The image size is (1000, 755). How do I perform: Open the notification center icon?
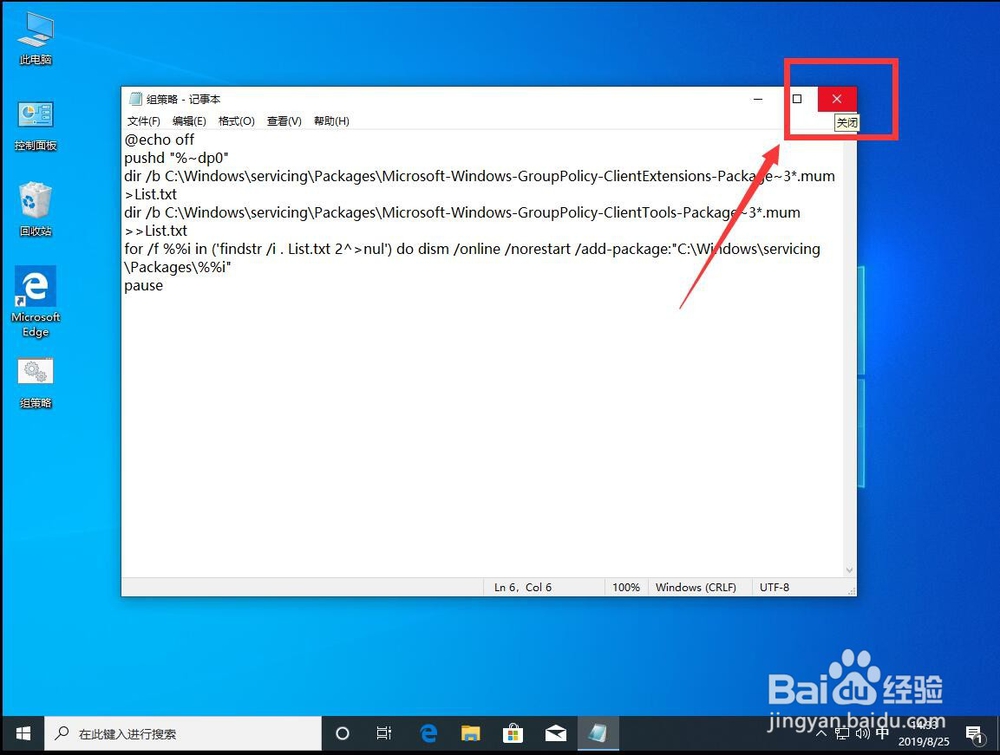pos(974,735)
